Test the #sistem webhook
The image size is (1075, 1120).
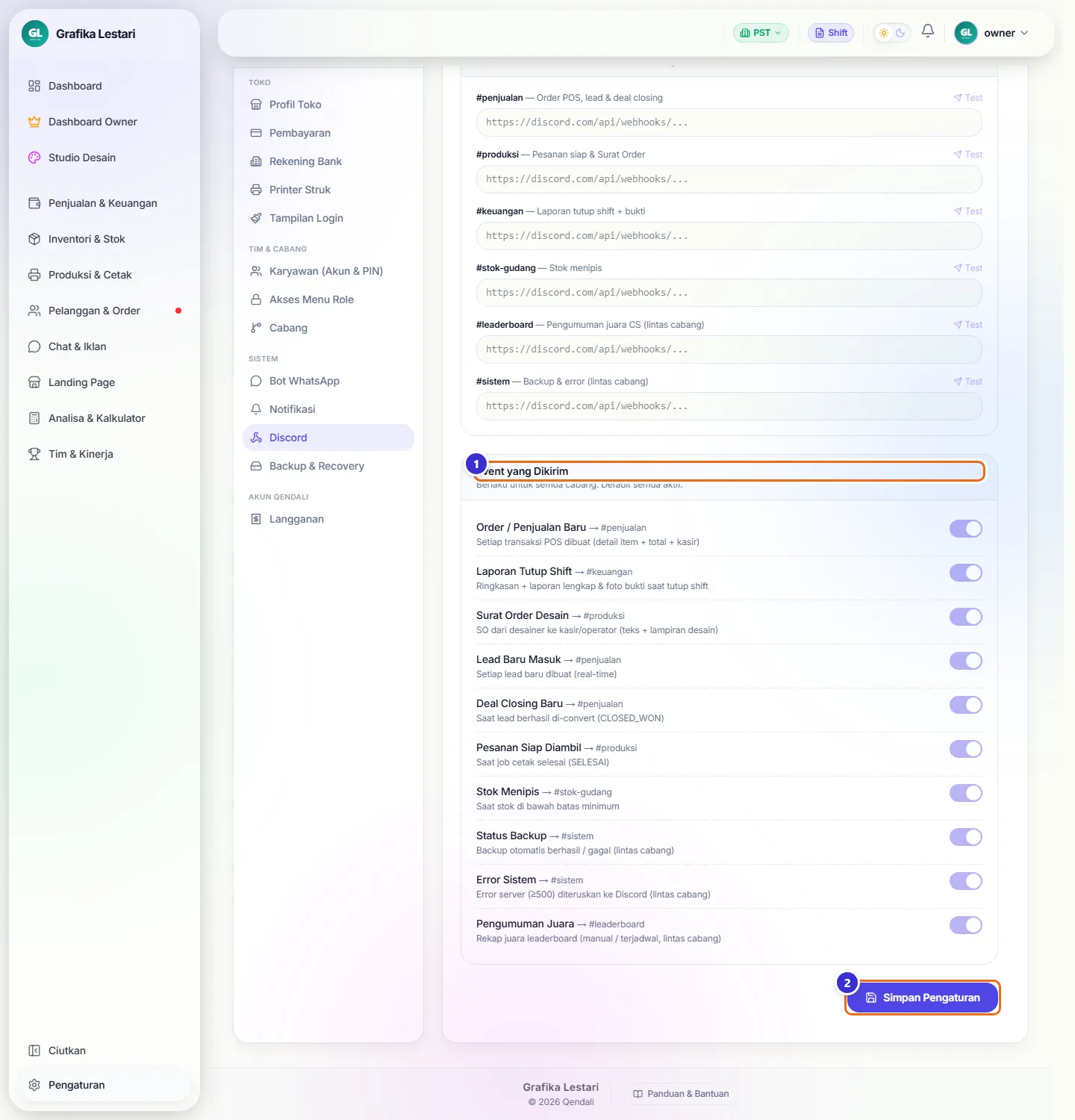[967, 382]
